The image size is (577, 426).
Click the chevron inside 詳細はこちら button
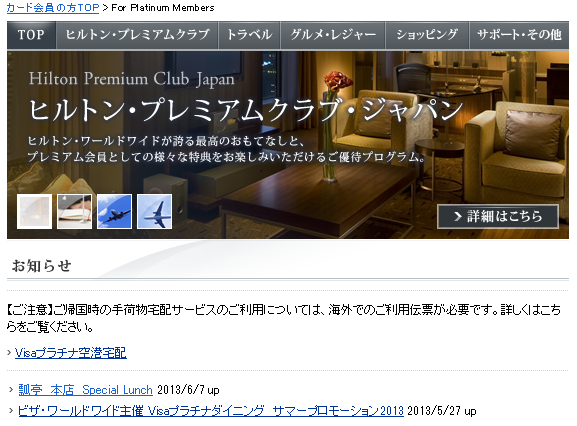[457, 216]
